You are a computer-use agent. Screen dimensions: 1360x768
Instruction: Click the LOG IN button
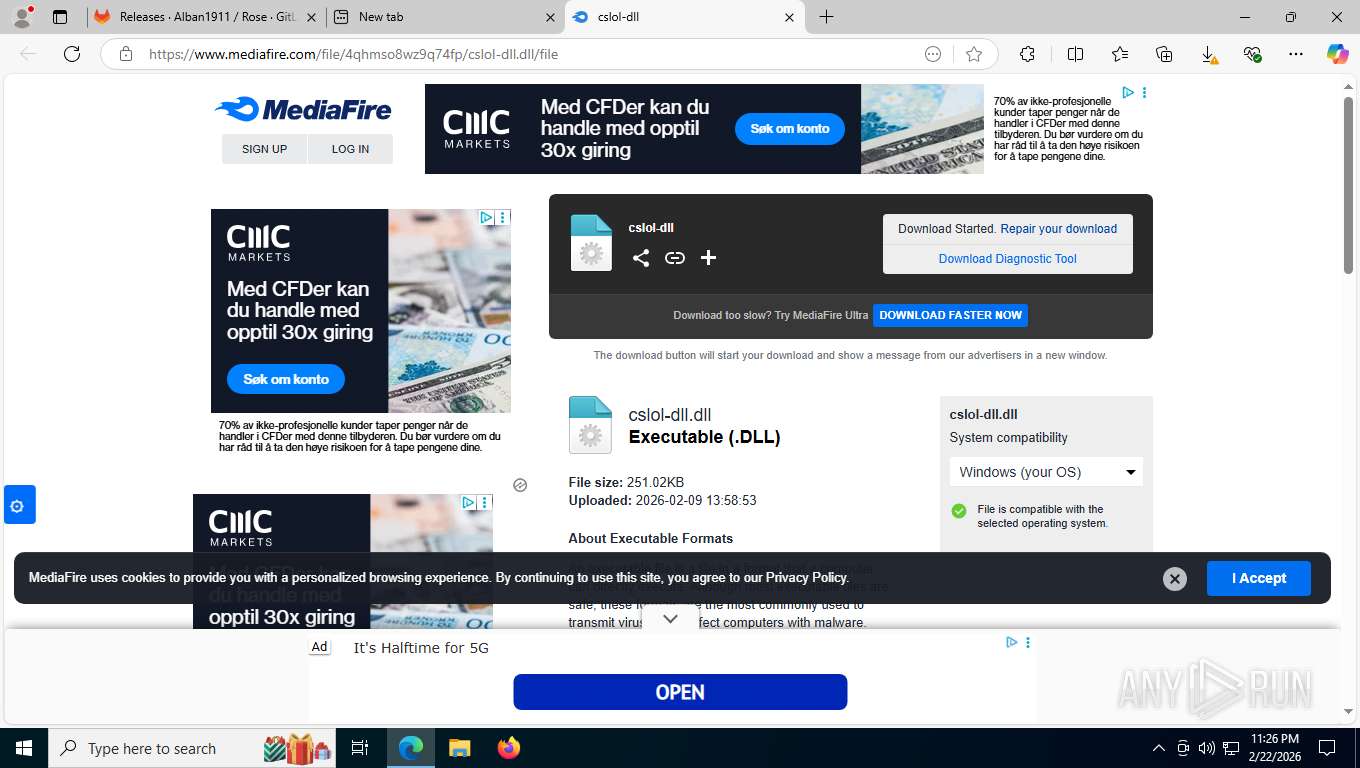click(350, 149)
